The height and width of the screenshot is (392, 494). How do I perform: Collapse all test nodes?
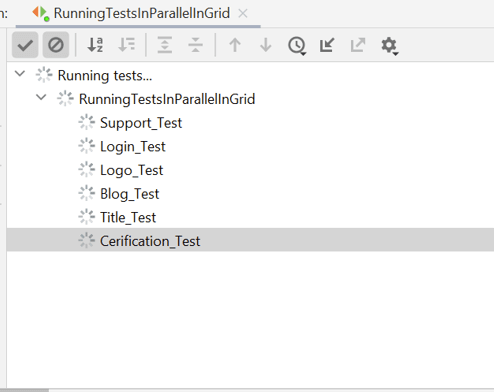click(x=195, y=45)
